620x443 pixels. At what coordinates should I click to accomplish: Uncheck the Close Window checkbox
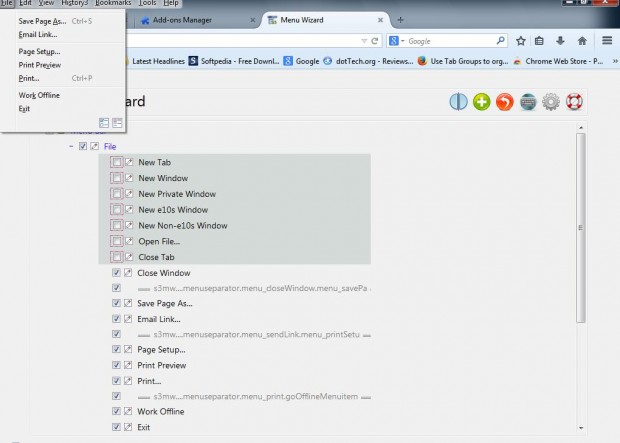(116, 273)
